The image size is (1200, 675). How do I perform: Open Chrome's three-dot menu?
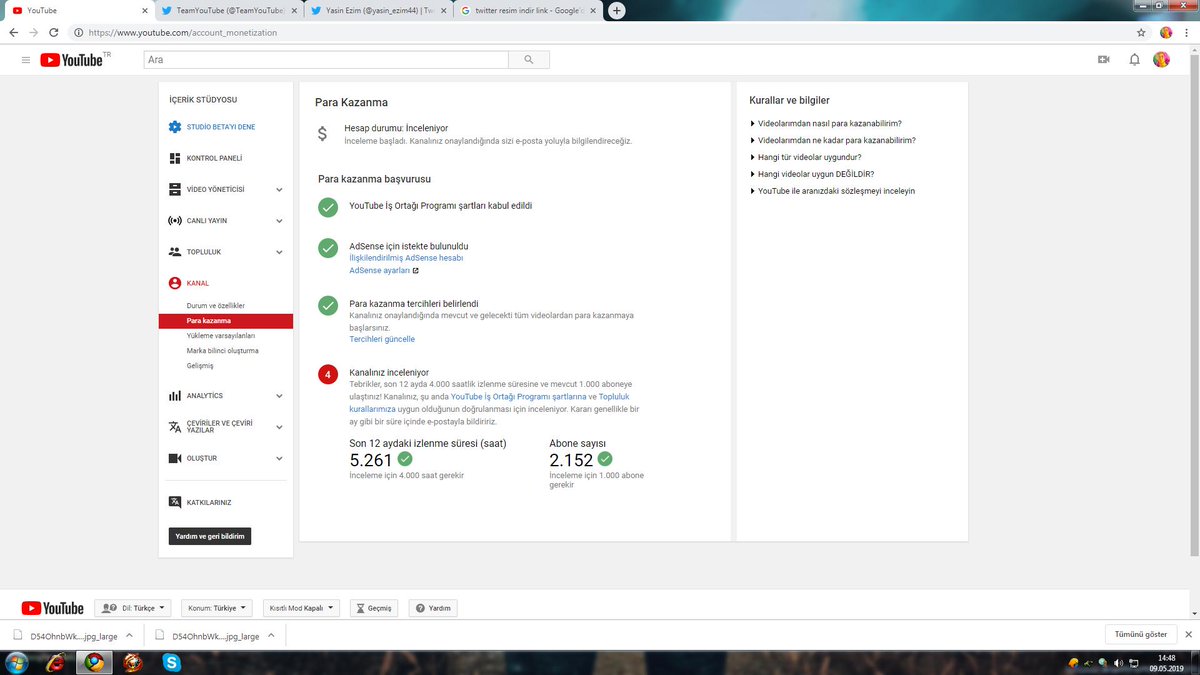click(x=1188, y=32)
